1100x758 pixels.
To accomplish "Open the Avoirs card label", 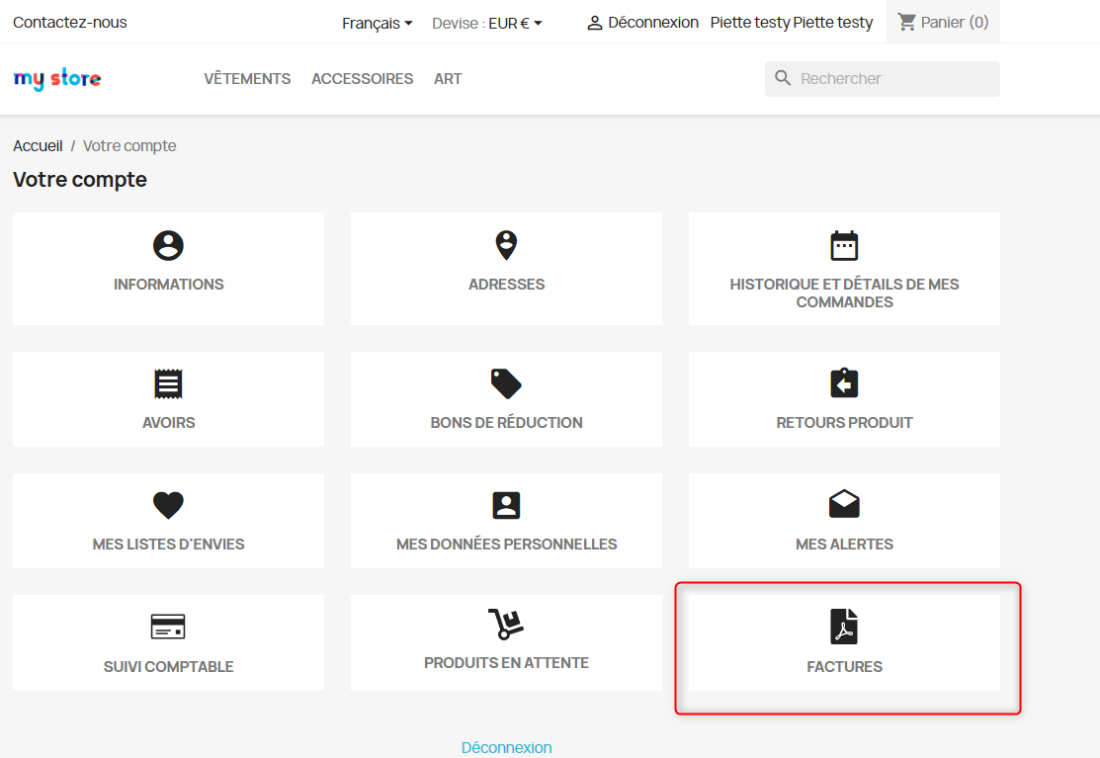I will (x=168, y=423).
